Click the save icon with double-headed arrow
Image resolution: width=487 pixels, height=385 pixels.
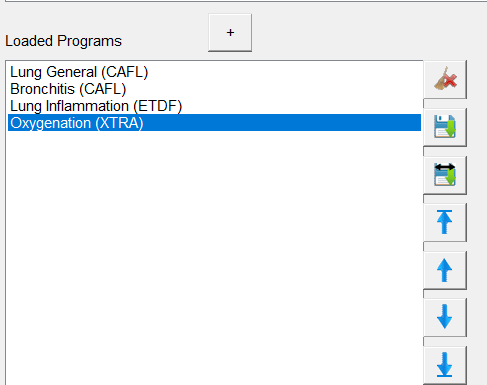point(445,175)
